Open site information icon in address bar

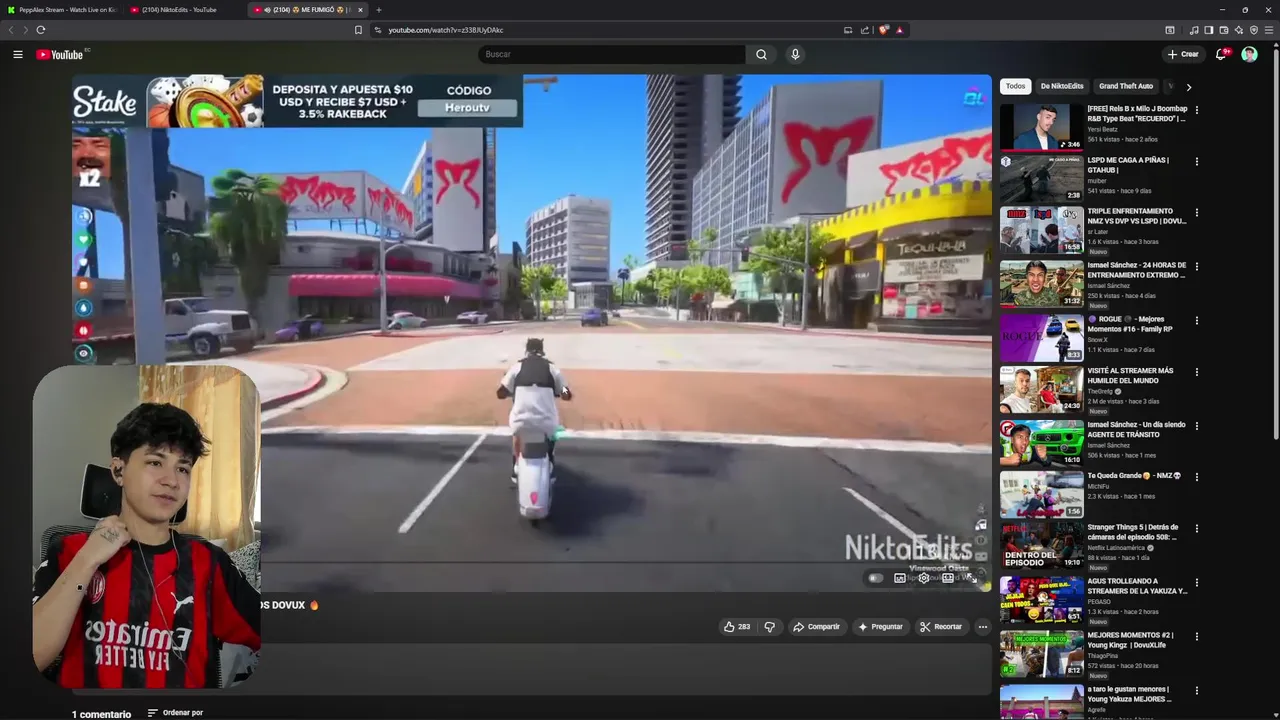[378, 30]
